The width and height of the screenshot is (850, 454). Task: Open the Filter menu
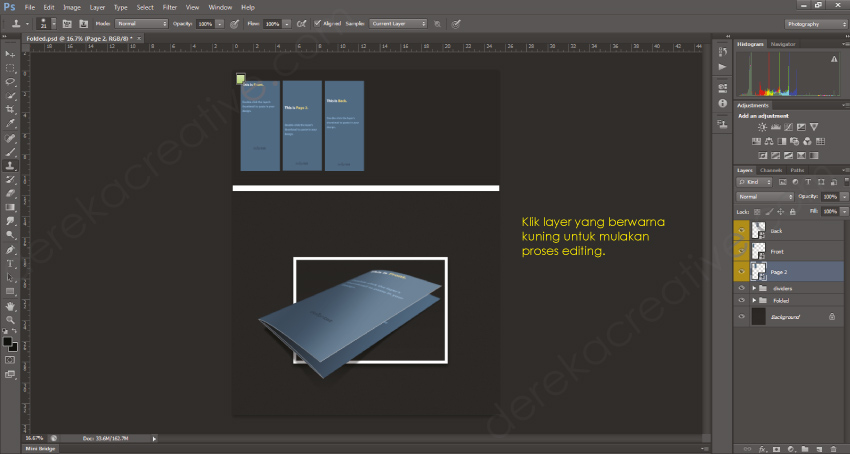pyautogui.click(x=170, y=7)
